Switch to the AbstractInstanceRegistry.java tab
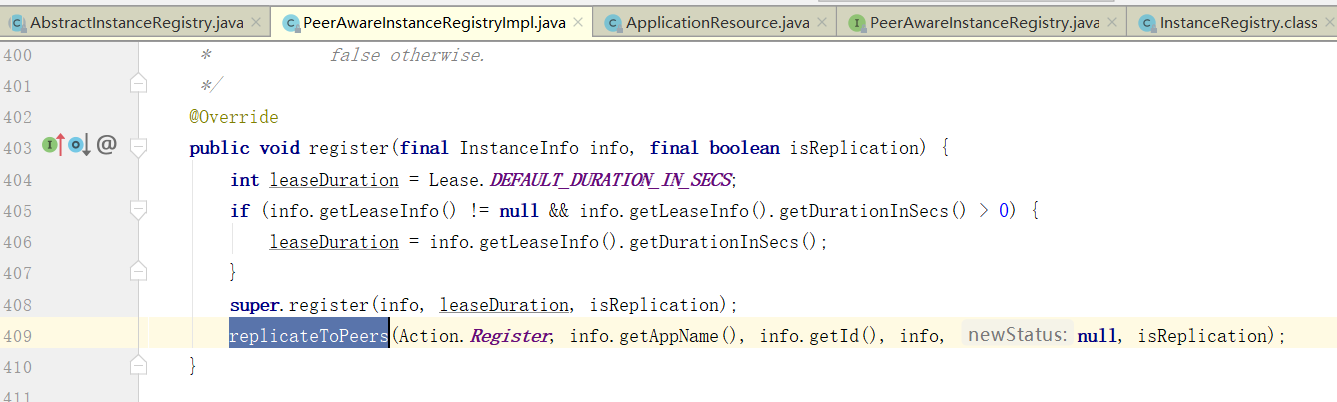This screenshot has height=402, width=1337. [135, 22]
